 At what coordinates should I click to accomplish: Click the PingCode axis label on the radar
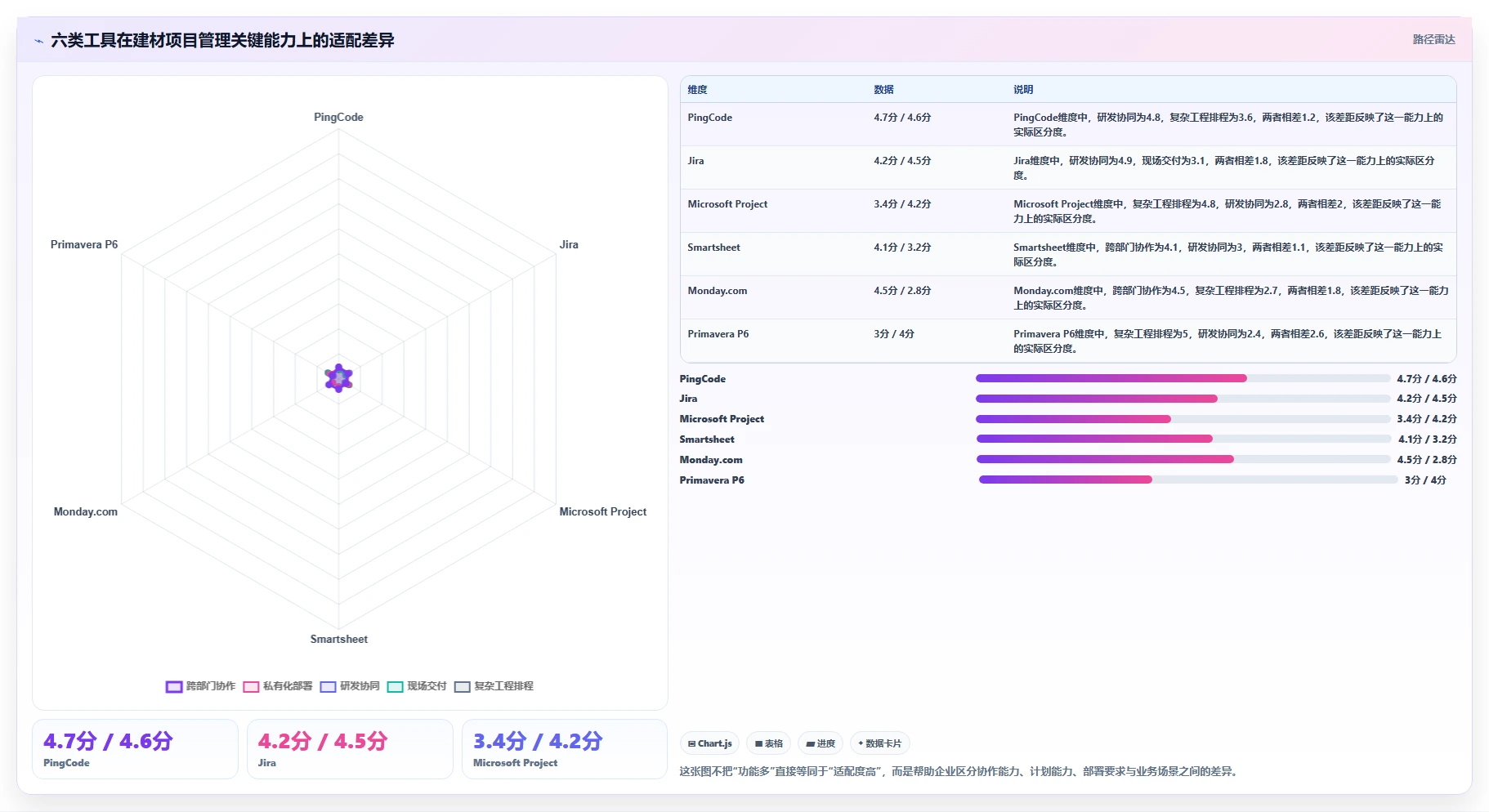pyautogui.click(x=338, y=118)
